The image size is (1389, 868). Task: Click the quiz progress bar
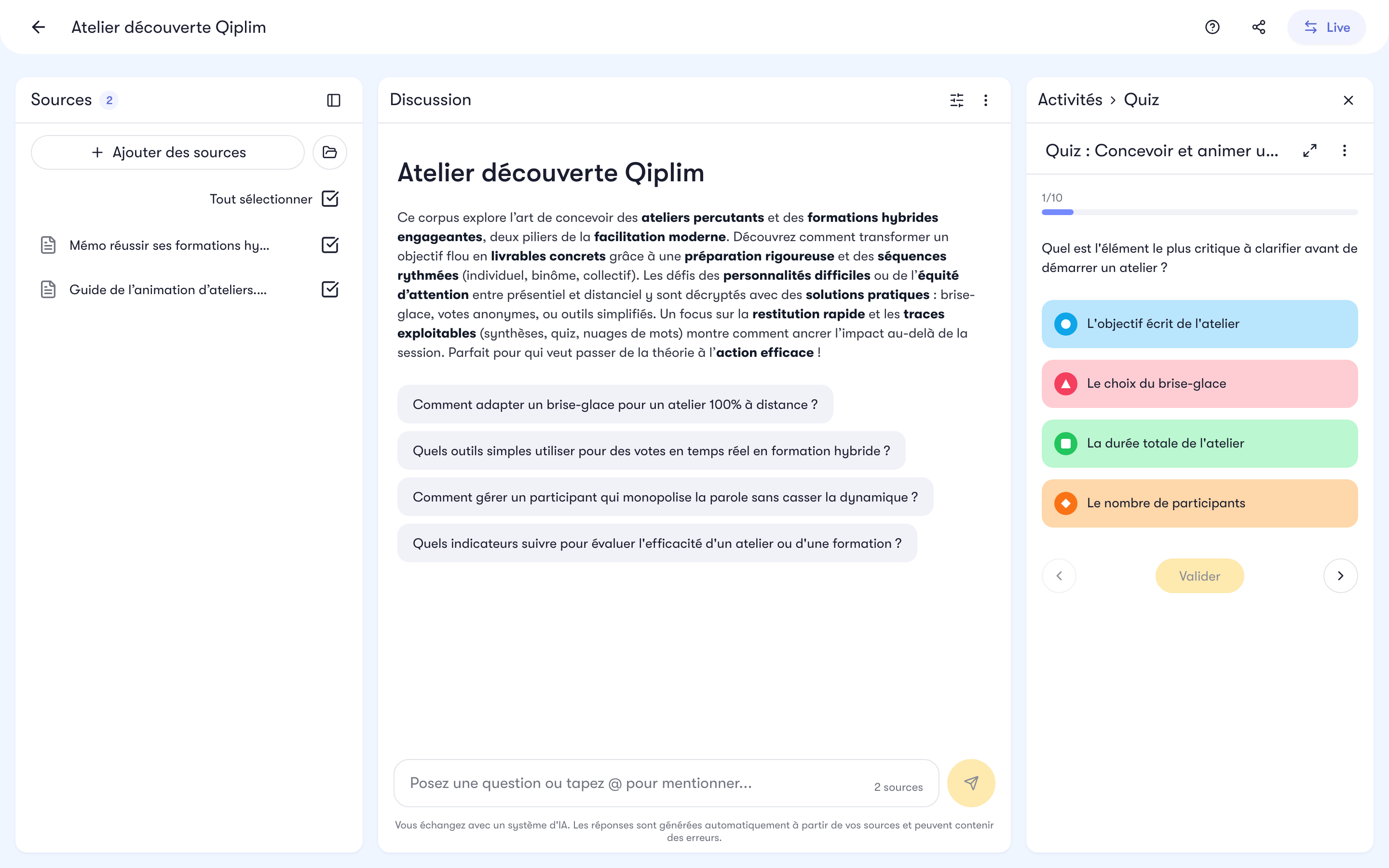point(1199,212)
